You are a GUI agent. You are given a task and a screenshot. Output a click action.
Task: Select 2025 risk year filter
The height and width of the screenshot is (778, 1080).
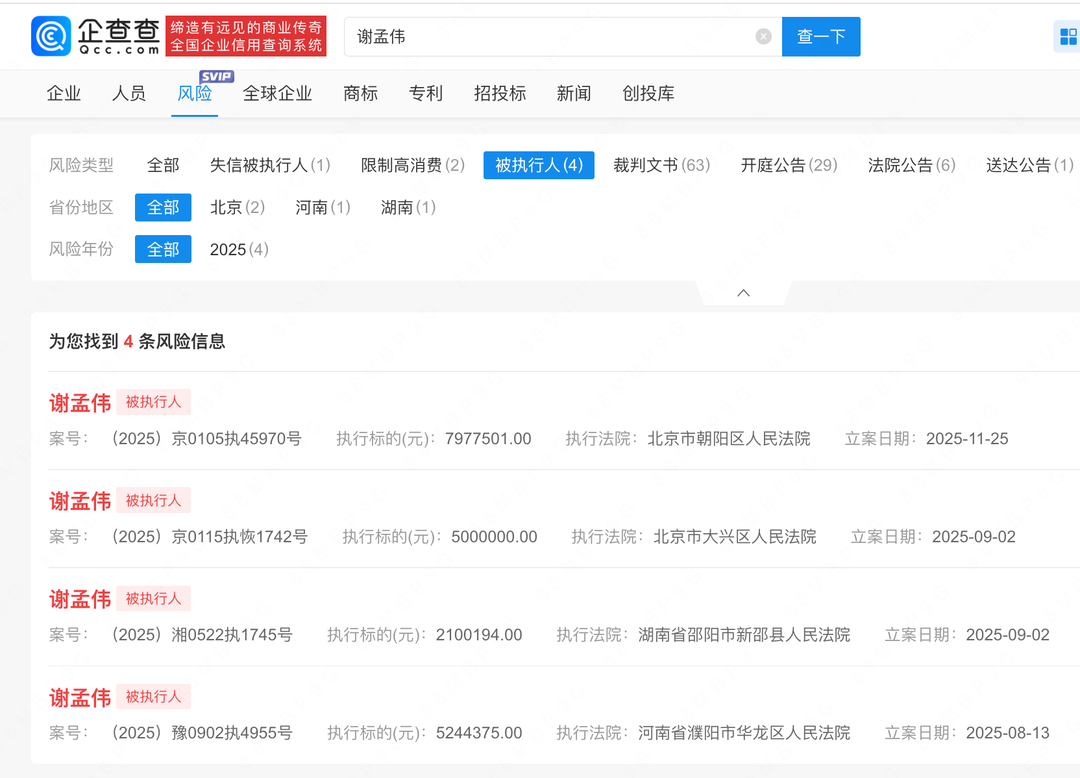click(x=239, y=249)
